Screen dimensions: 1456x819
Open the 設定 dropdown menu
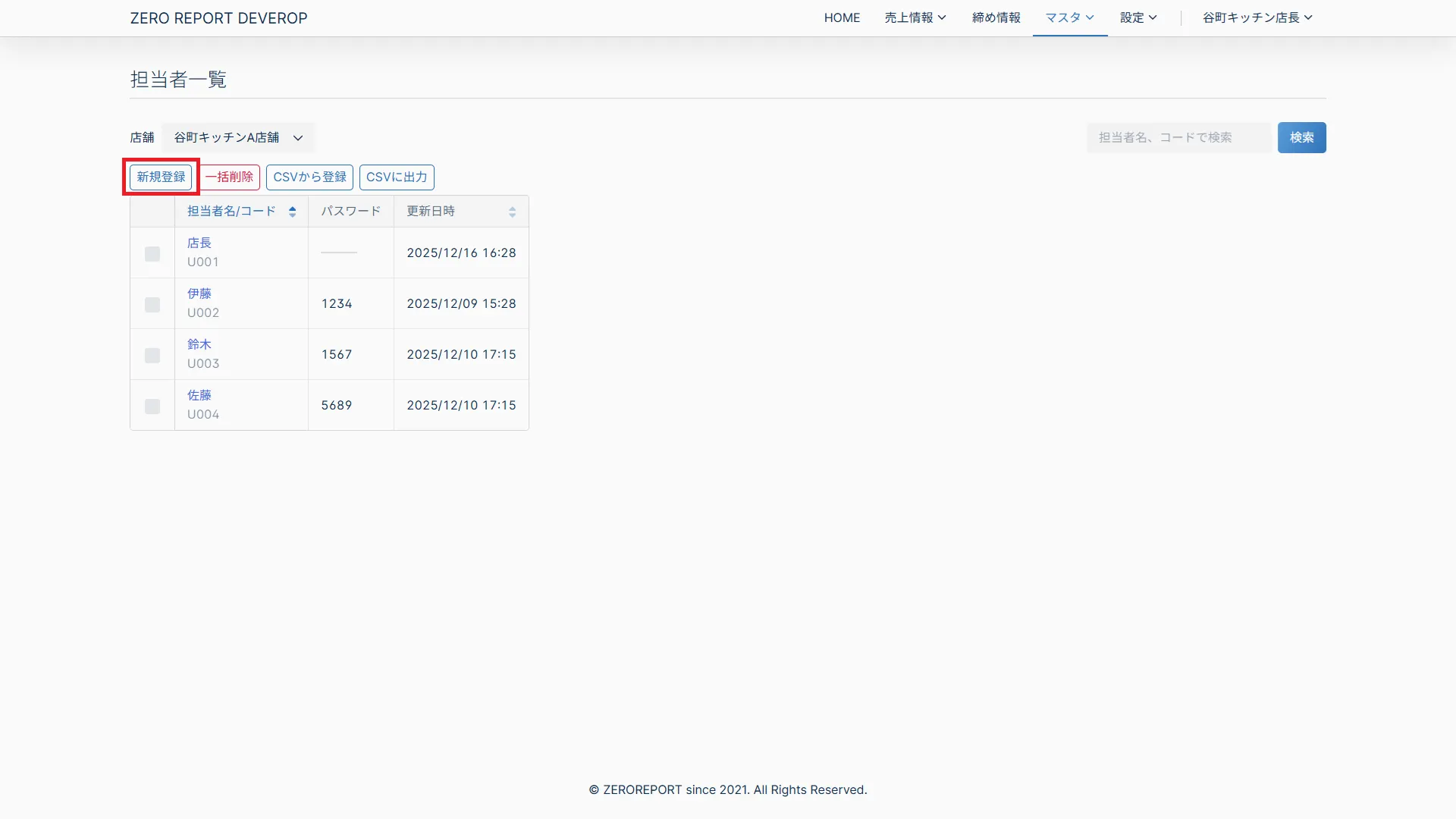1137,17
